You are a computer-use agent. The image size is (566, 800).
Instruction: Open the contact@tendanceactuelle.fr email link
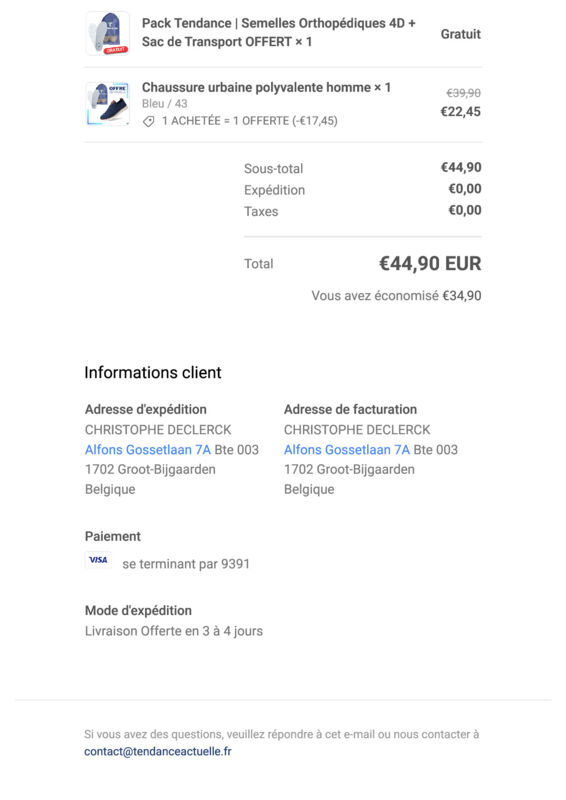[x=158, y=752]
